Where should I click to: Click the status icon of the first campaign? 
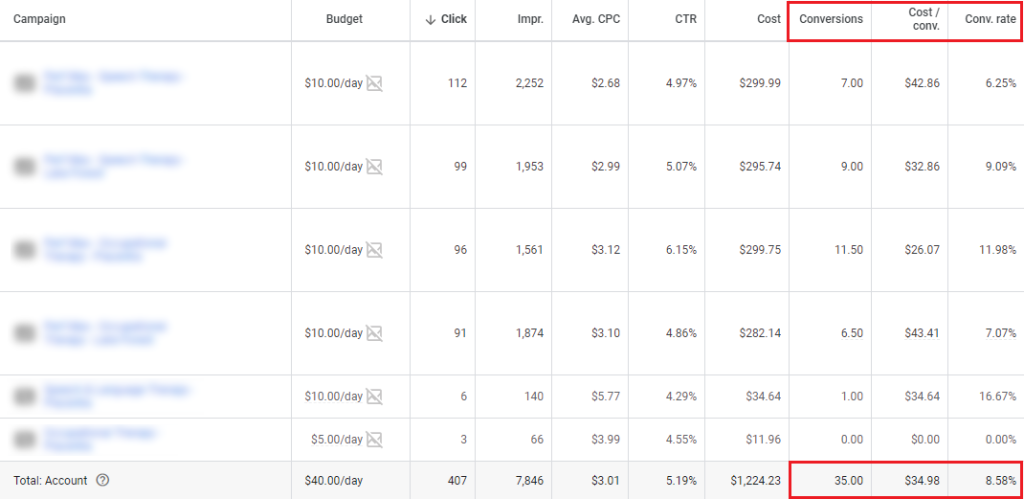(19, 83)
